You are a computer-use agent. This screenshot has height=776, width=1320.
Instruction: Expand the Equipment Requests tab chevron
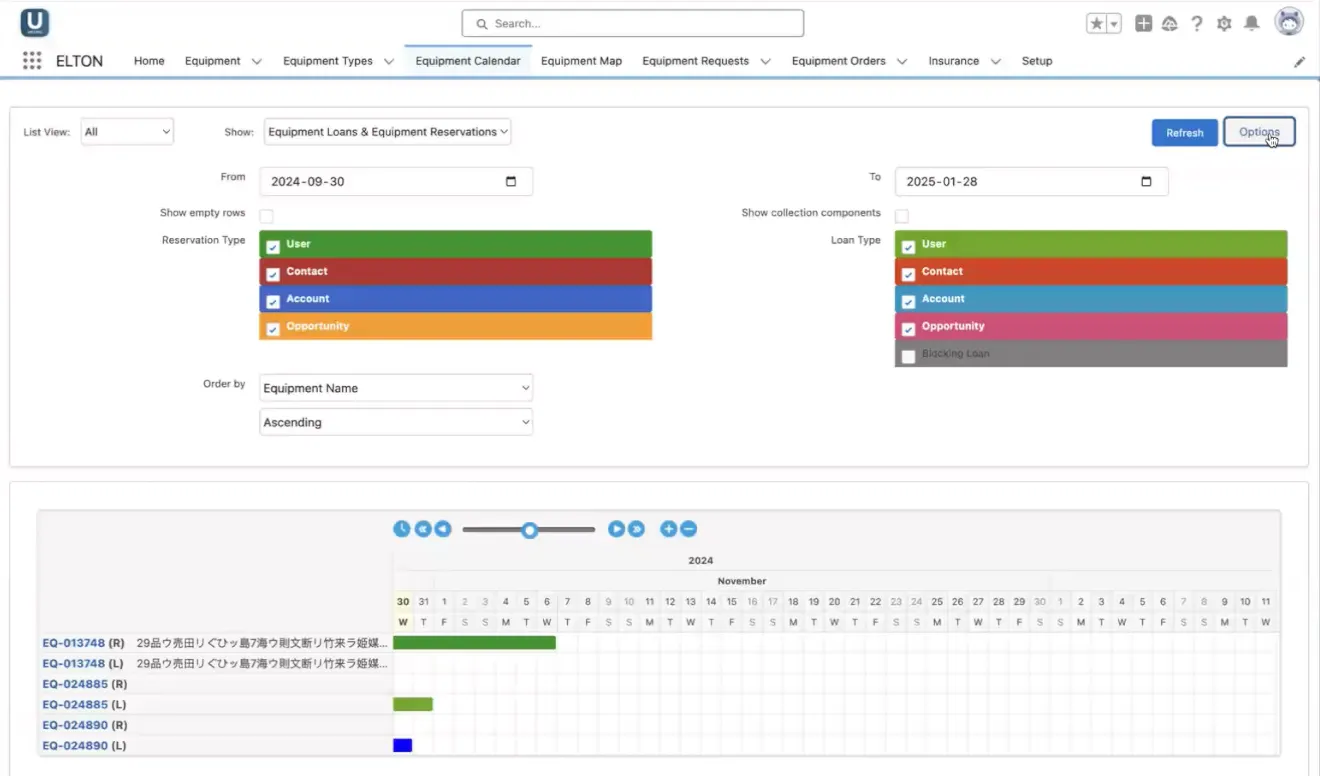click(x=765, y=62)
